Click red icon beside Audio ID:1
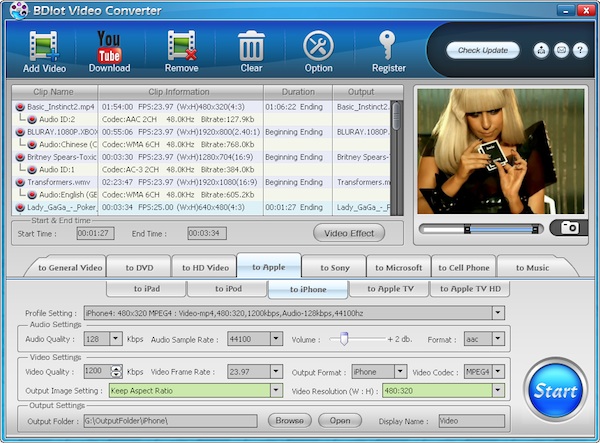This screenshot has height=443, width=600. coord(32,170)
